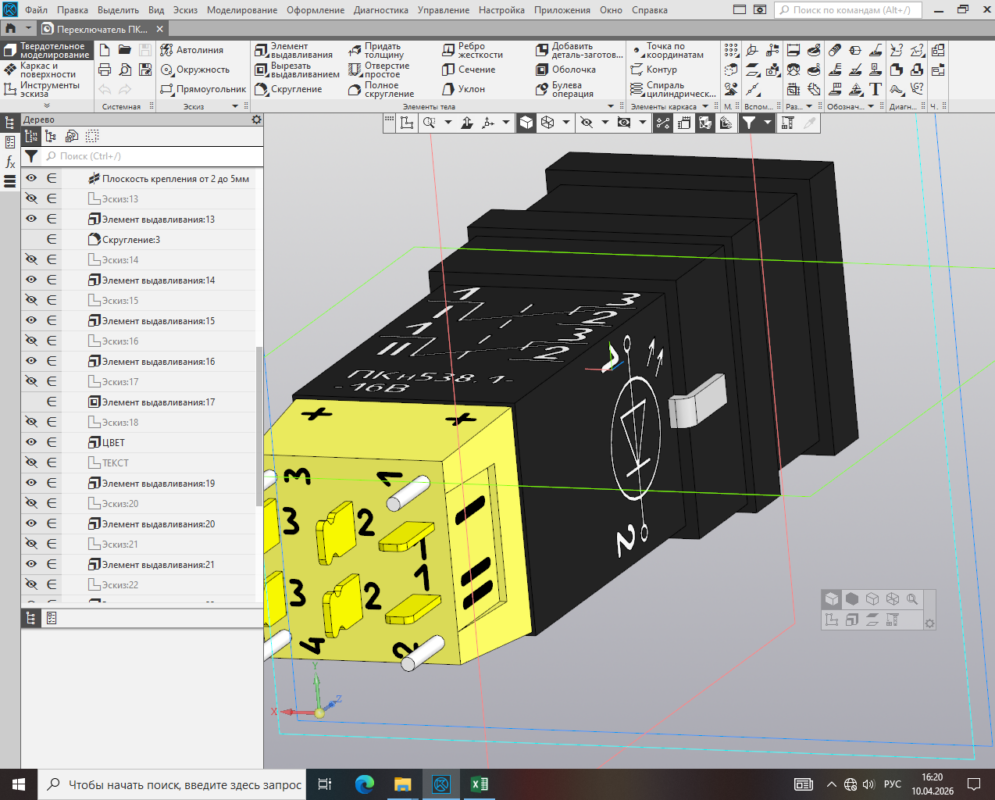Image resolution: width=995 pixels, height=800 pixels.
Task: Open the Диагностика menu
Action: point(381,9)
